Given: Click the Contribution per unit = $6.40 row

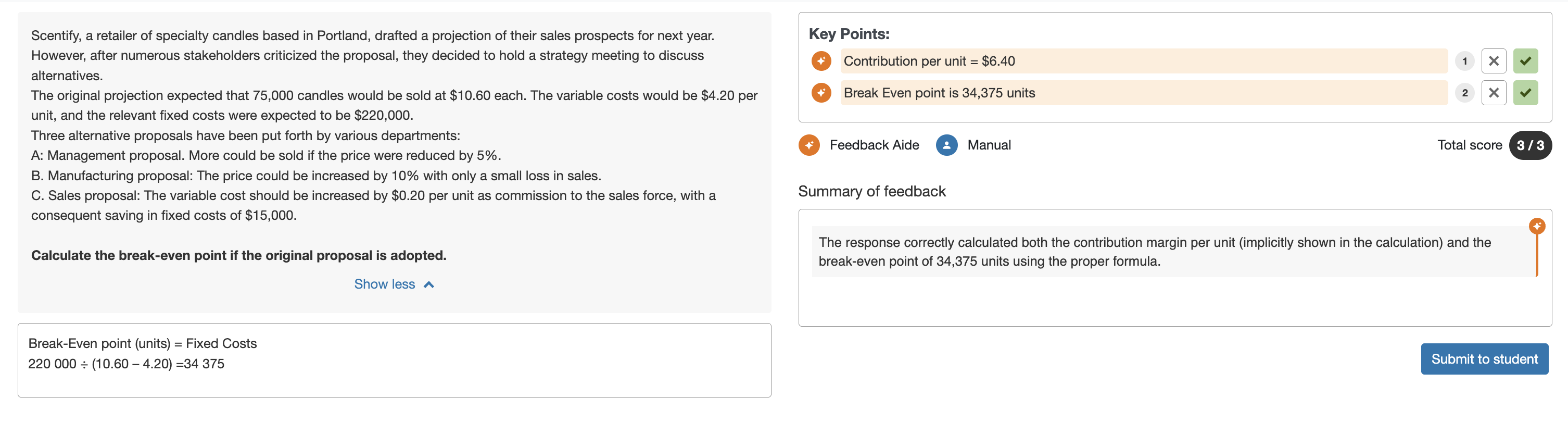Looking at the screenshot, I should pos(1144,61).
